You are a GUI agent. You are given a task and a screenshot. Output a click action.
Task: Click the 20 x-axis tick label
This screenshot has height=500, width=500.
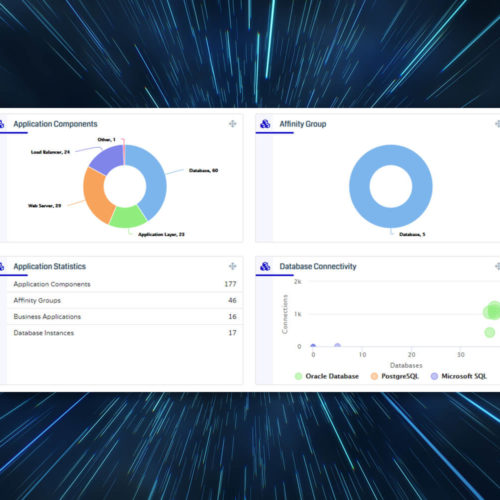[411, 355]
